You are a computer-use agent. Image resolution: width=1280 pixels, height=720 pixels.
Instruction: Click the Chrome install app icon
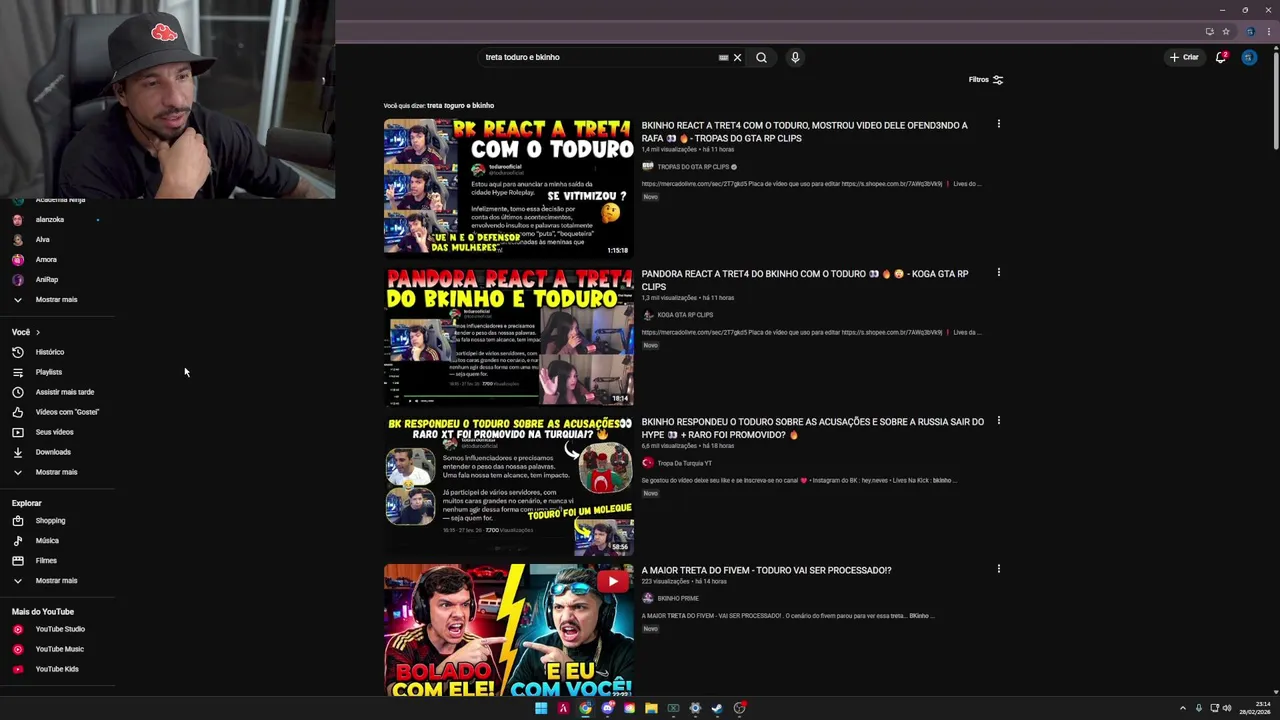(1209, 31)
